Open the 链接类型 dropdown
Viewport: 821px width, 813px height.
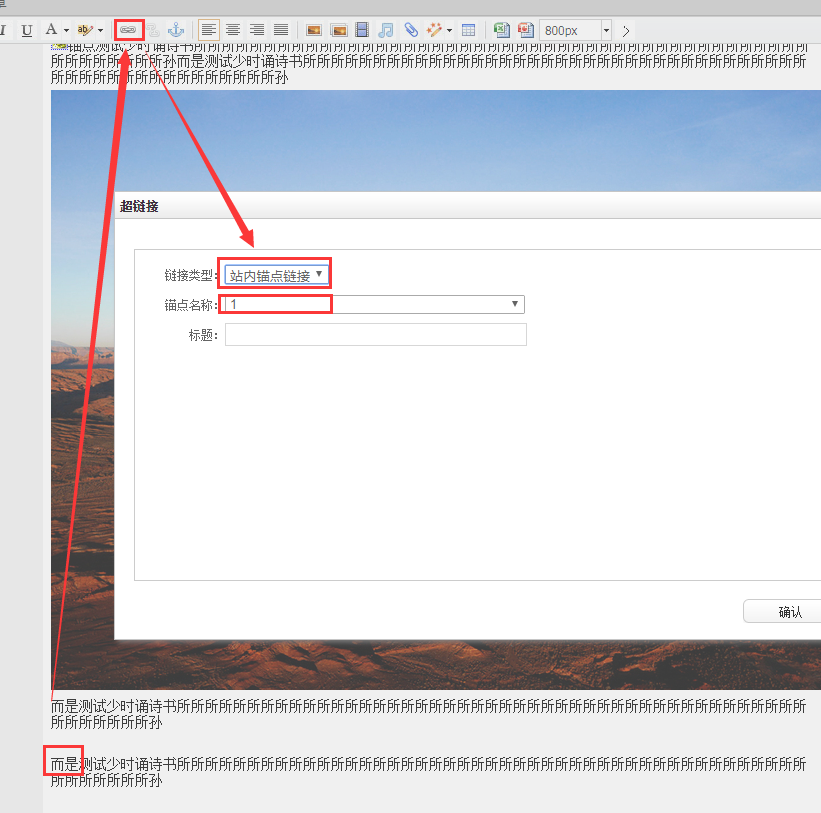276,275
